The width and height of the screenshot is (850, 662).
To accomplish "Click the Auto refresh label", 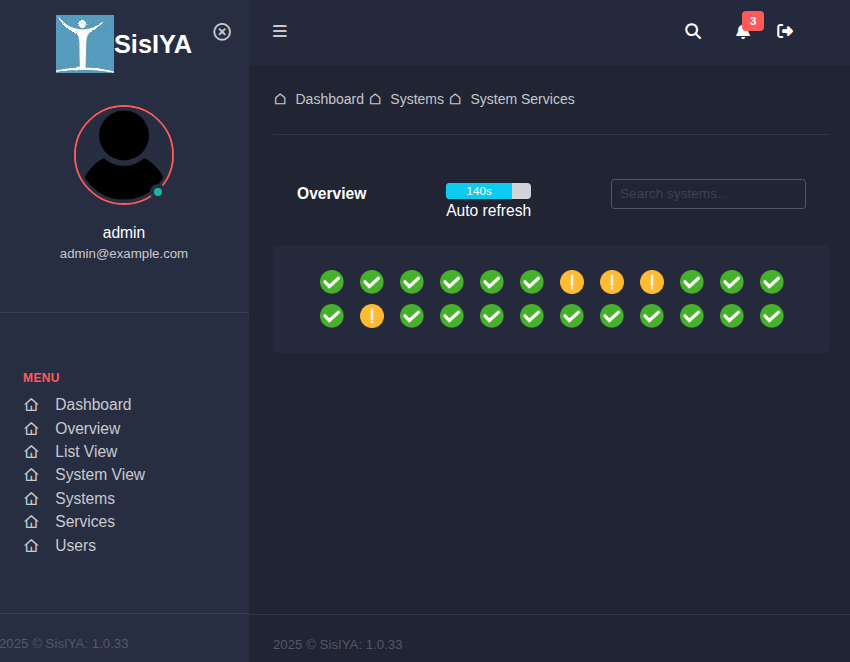I will pos(488,210).
